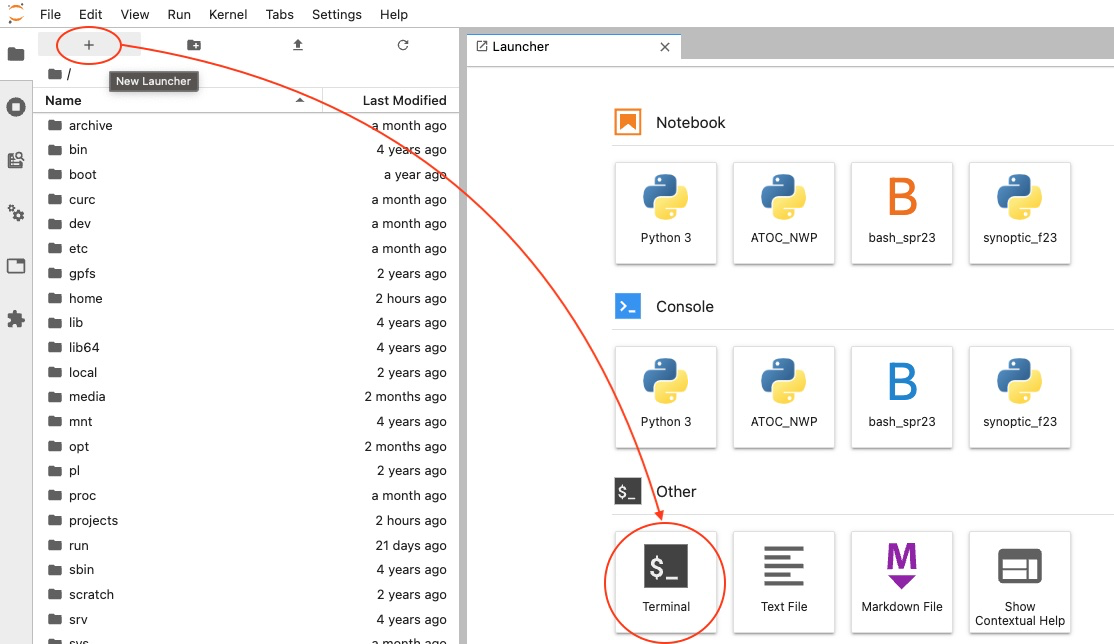The width and height of the screenshot is (1114, 644).
Task: Create a new Text File
Action: pyautogui.click(x=784, y=581)
